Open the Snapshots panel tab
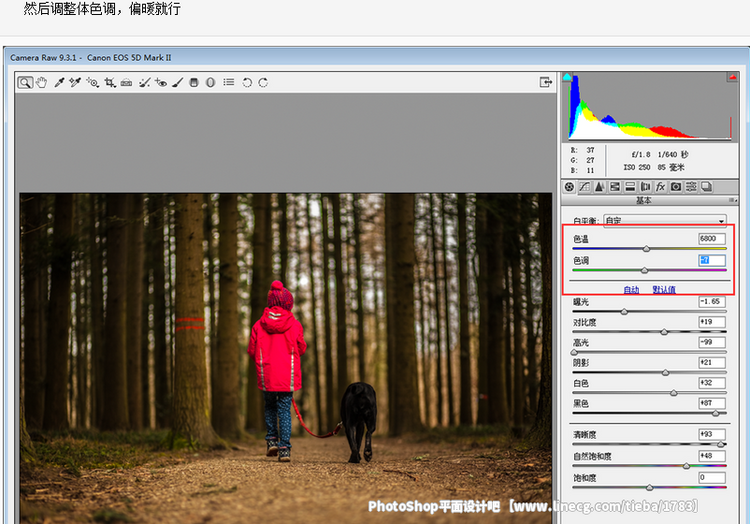The height and width of the screenshot is (524, 750). (706, 186)
